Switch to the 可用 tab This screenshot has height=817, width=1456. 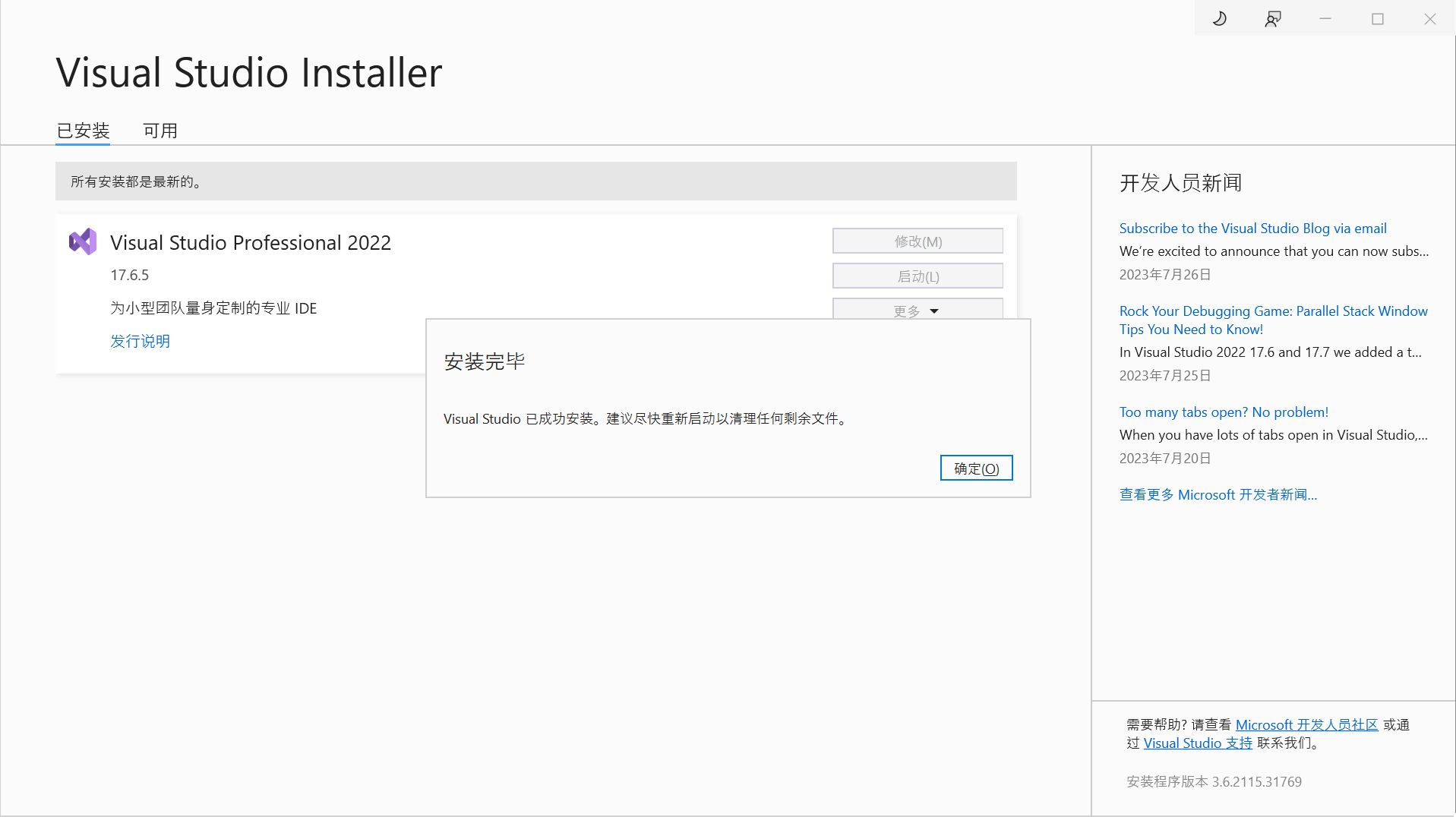[x=160, y=131]
